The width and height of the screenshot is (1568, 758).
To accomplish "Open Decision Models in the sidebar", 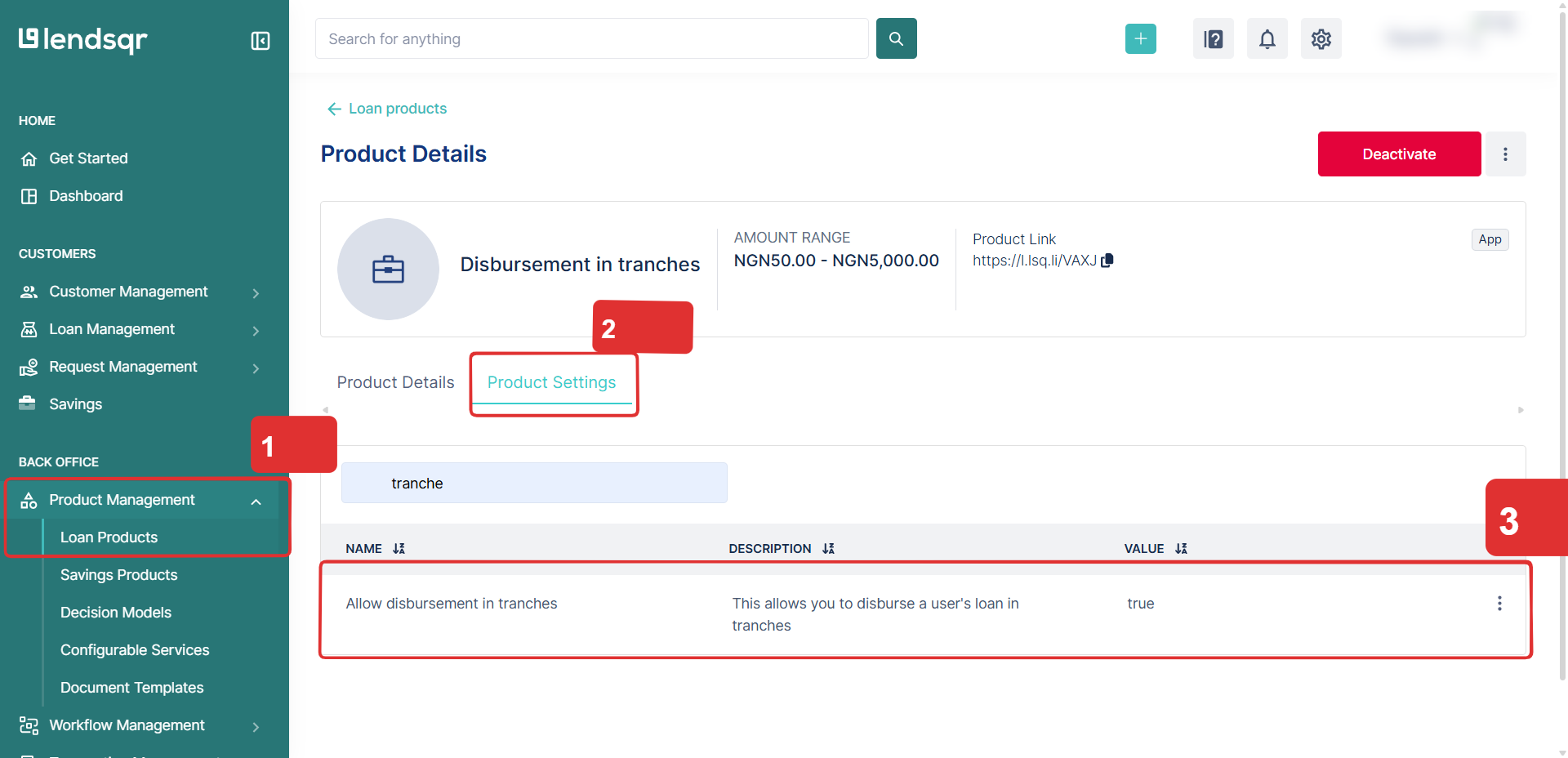I will click(x=116, y=613).
